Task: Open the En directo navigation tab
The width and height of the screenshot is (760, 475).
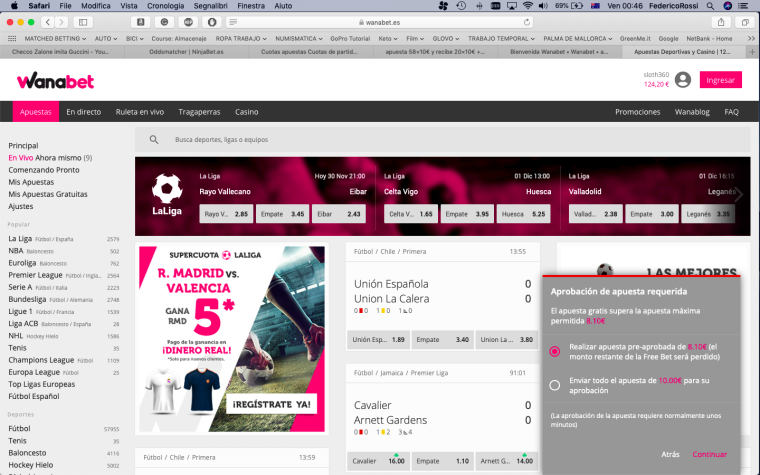Action: point(83,111)
